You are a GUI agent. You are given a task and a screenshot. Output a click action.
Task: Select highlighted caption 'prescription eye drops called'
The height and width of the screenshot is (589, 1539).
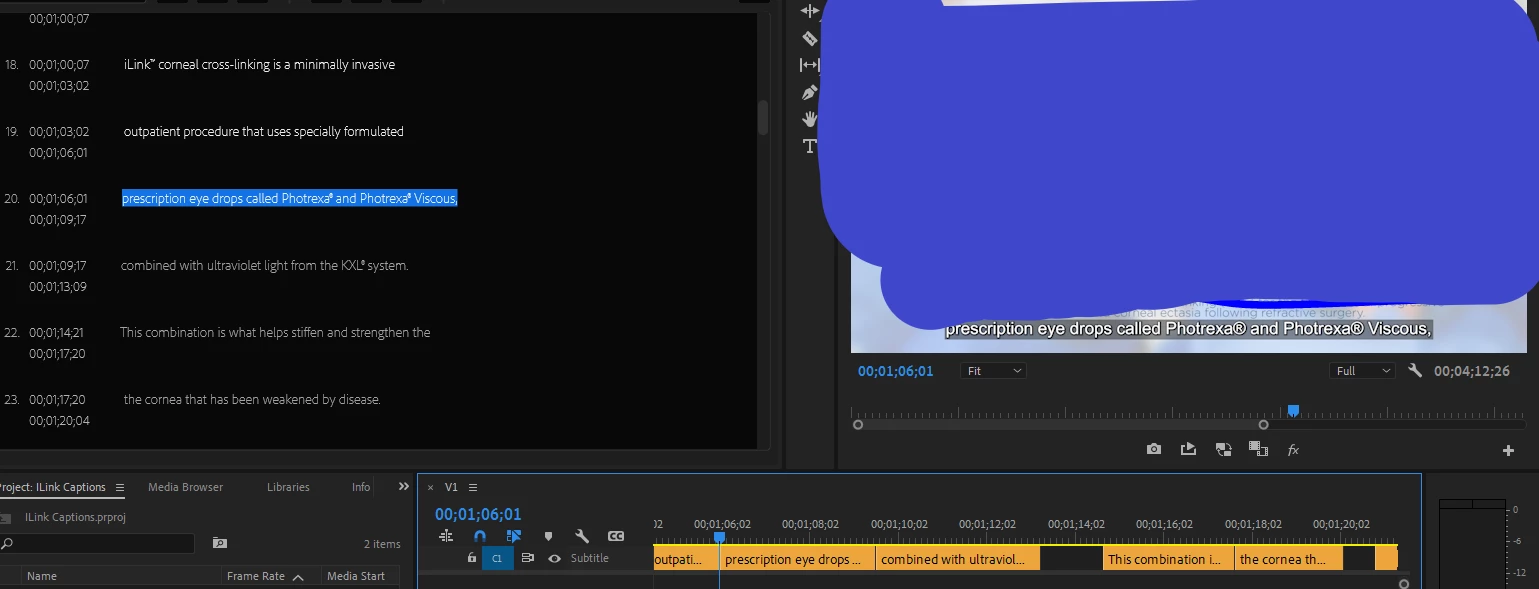click(x=290, y=198)
